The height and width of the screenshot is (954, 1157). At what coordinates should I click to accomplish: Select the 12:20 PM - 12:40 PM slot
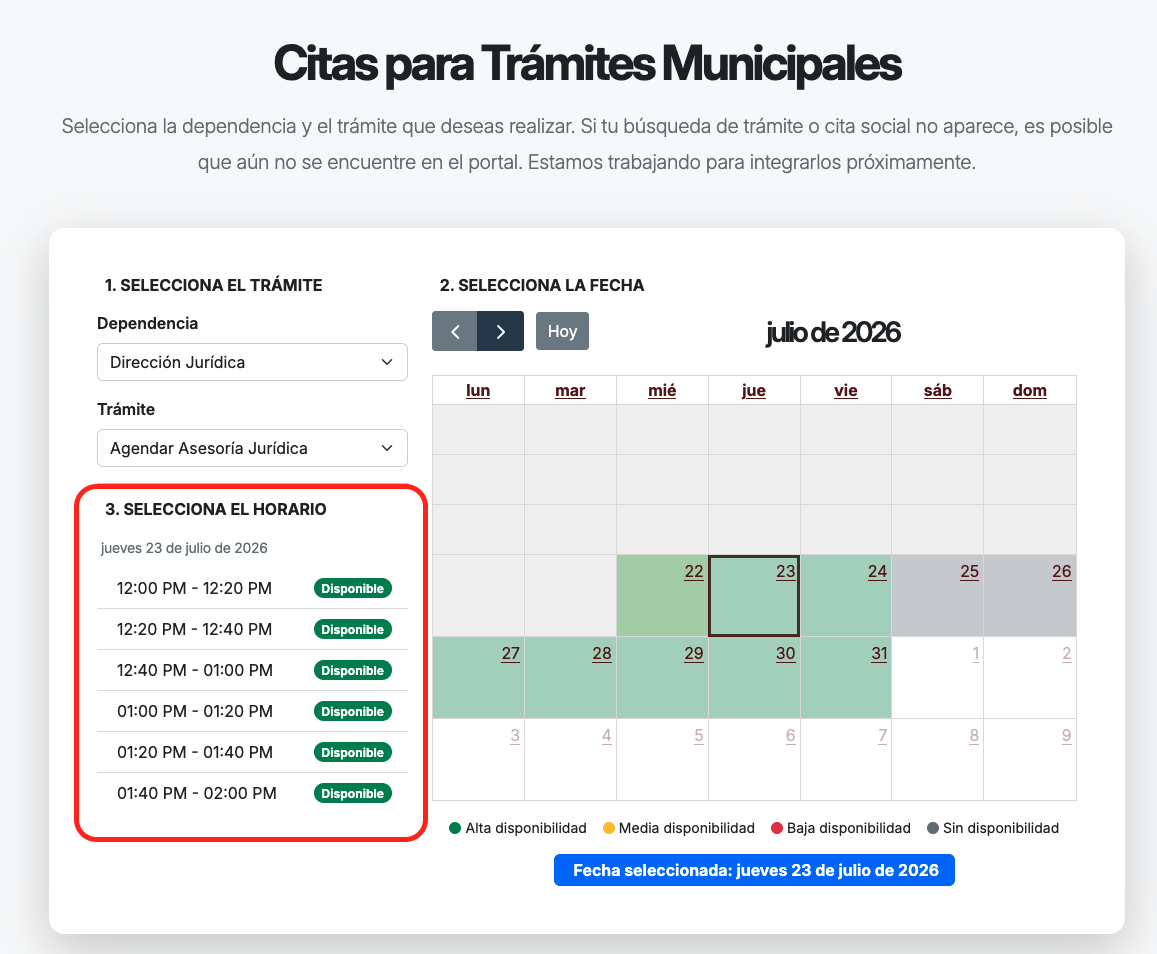point(252,629)
